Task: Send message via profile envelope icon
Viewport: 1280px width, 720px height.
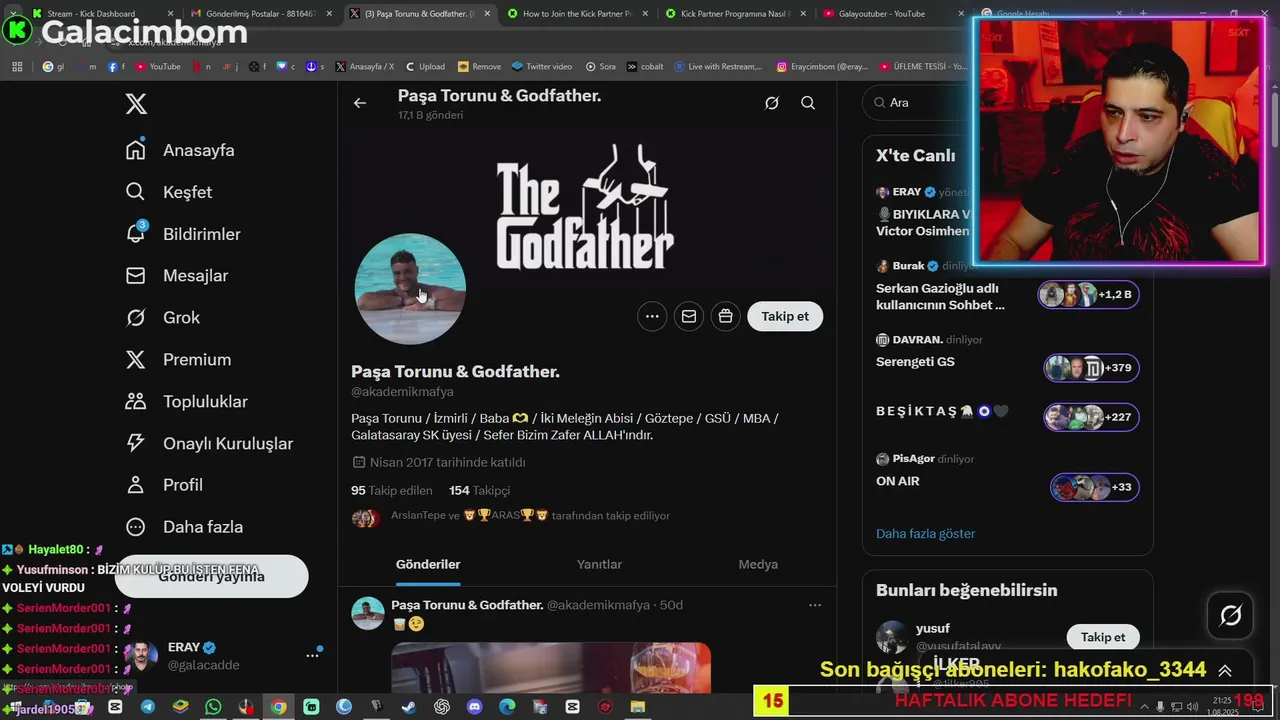Action: pyautogui.click(x=689, y=316)
